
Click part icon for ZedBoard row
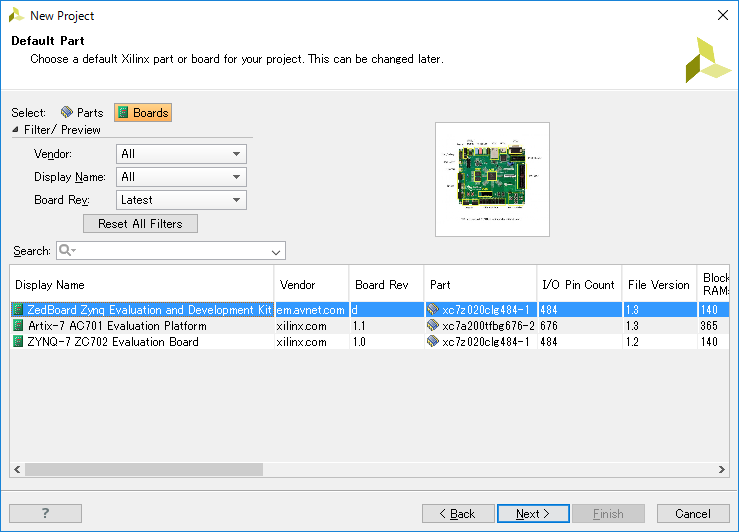(x=433, y=309)
